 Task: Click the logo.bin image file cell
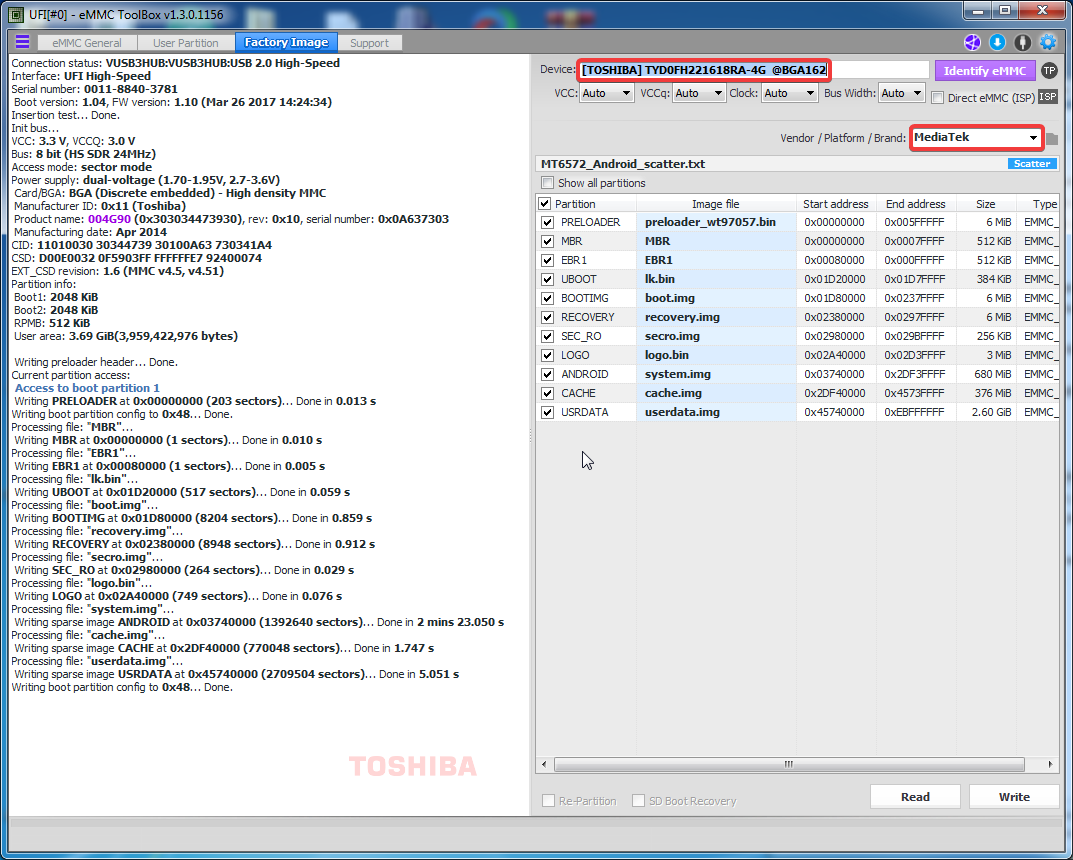(x=716, y=355)
